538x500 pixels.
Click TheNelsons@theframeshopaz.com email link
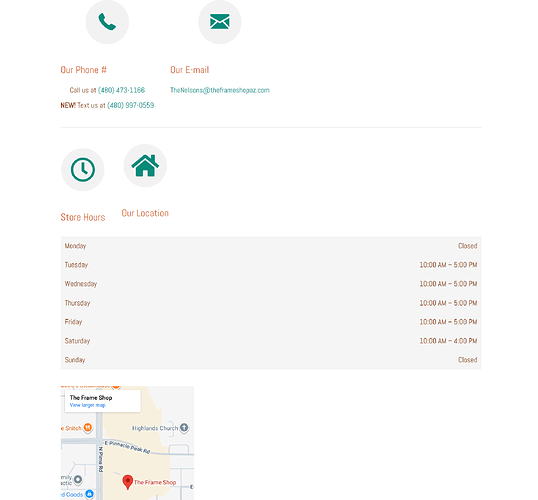coord(220,90)
